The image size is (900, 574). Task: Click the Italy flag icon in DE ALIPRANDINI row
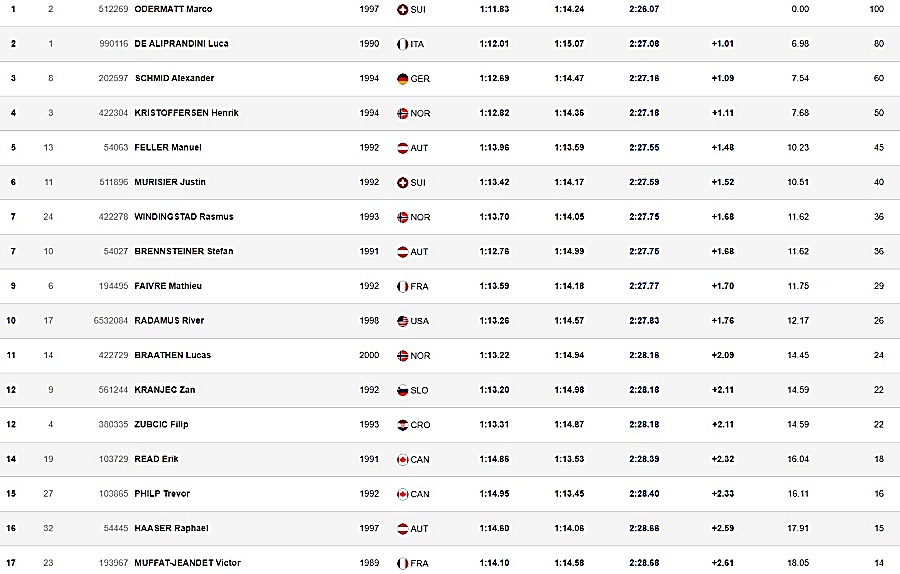pos(402,44)
